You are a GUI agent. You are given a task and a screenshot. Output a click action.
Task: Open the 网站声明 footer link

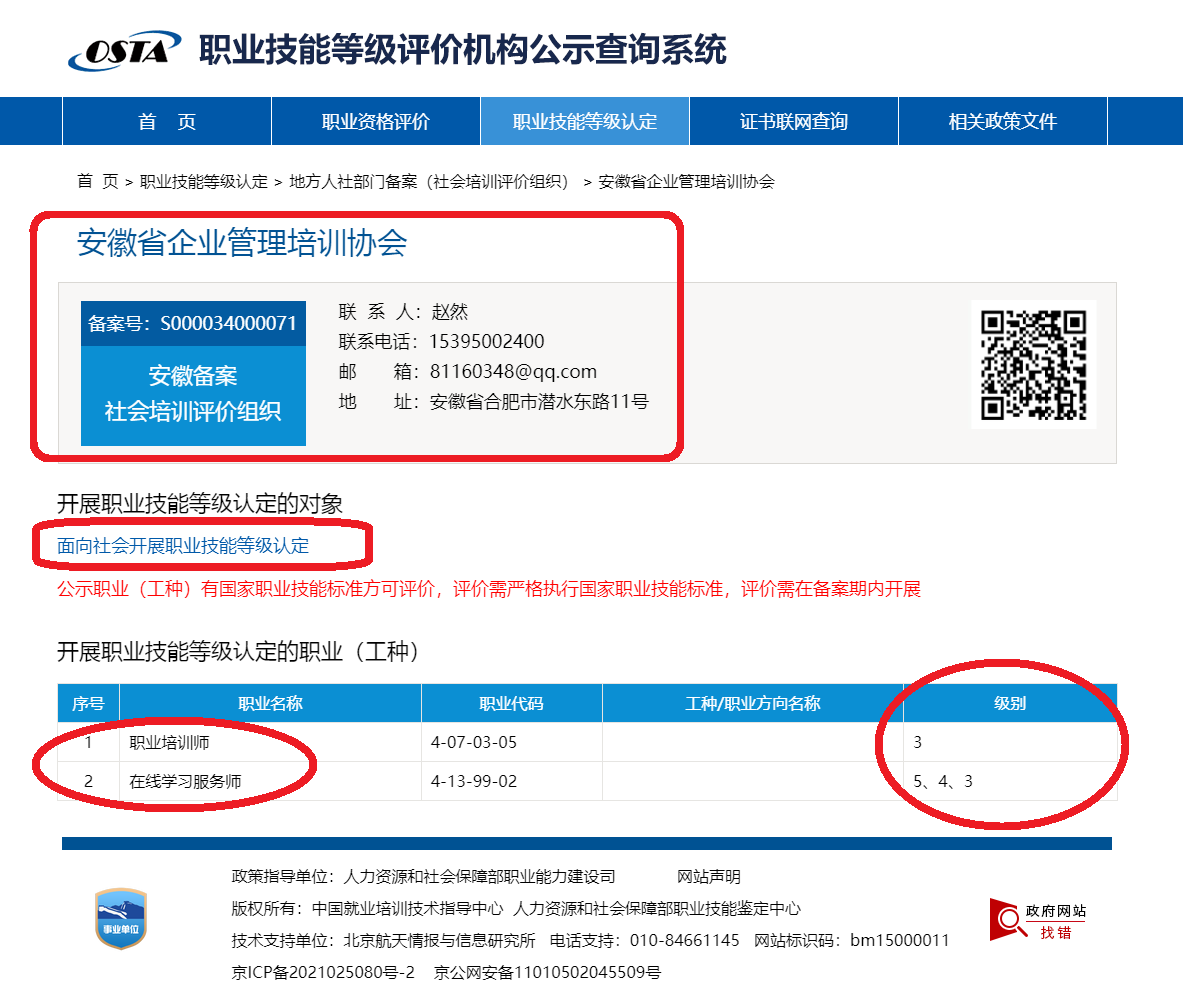[x=708, y=876]
